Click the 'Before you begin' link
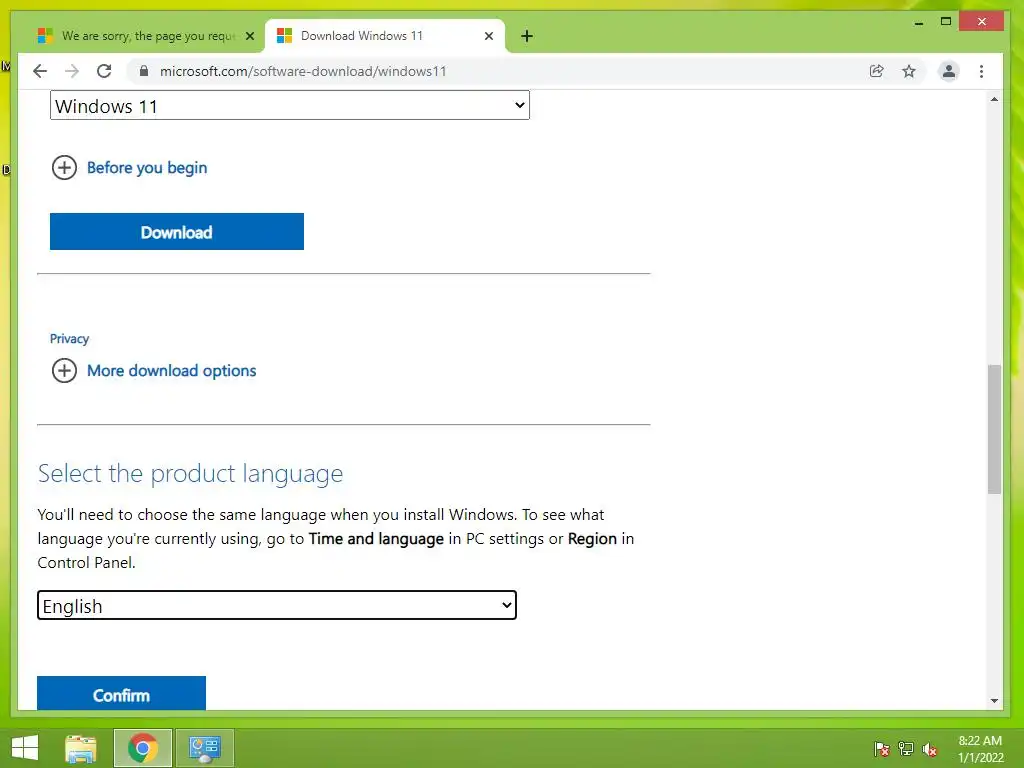The width and height of the screenshot is (1024, 768). pos(147,168)
